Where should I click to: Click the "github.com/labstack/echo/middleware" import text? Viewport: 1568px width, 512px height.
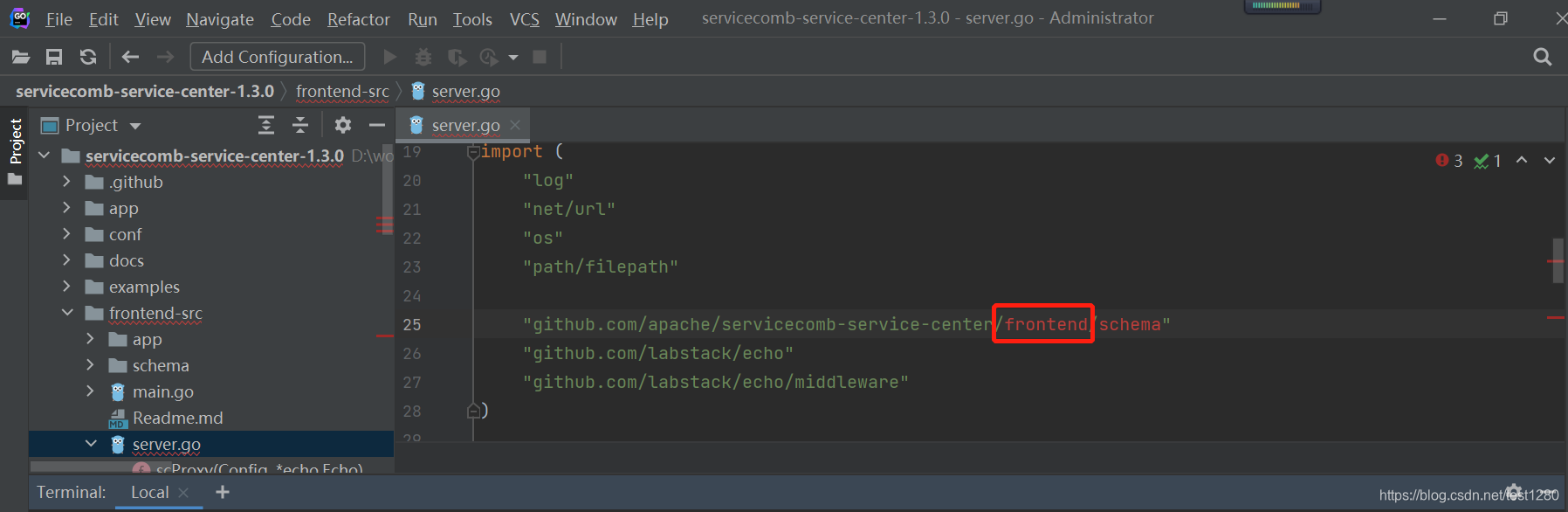(716, 382)
